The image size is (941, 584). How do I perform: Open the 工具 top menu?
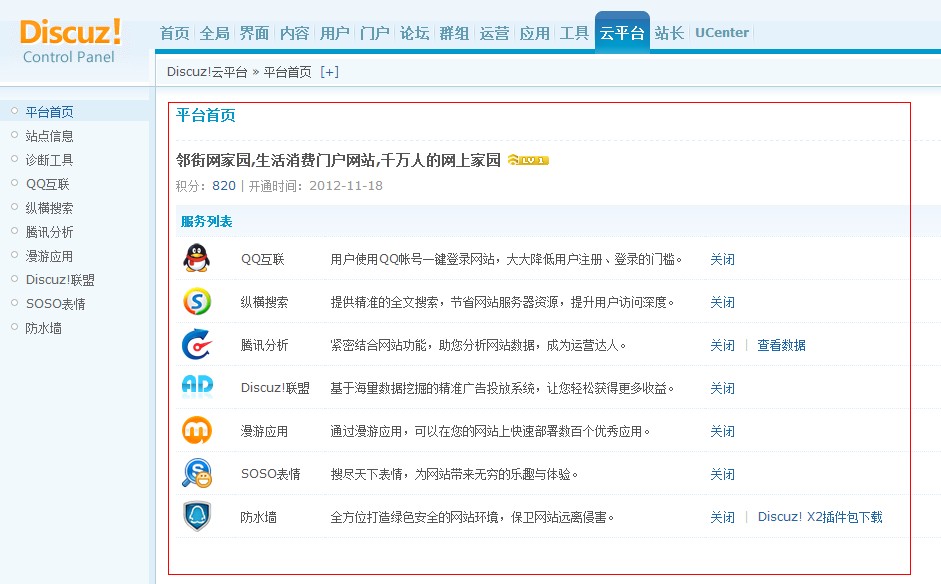(574, 33)
